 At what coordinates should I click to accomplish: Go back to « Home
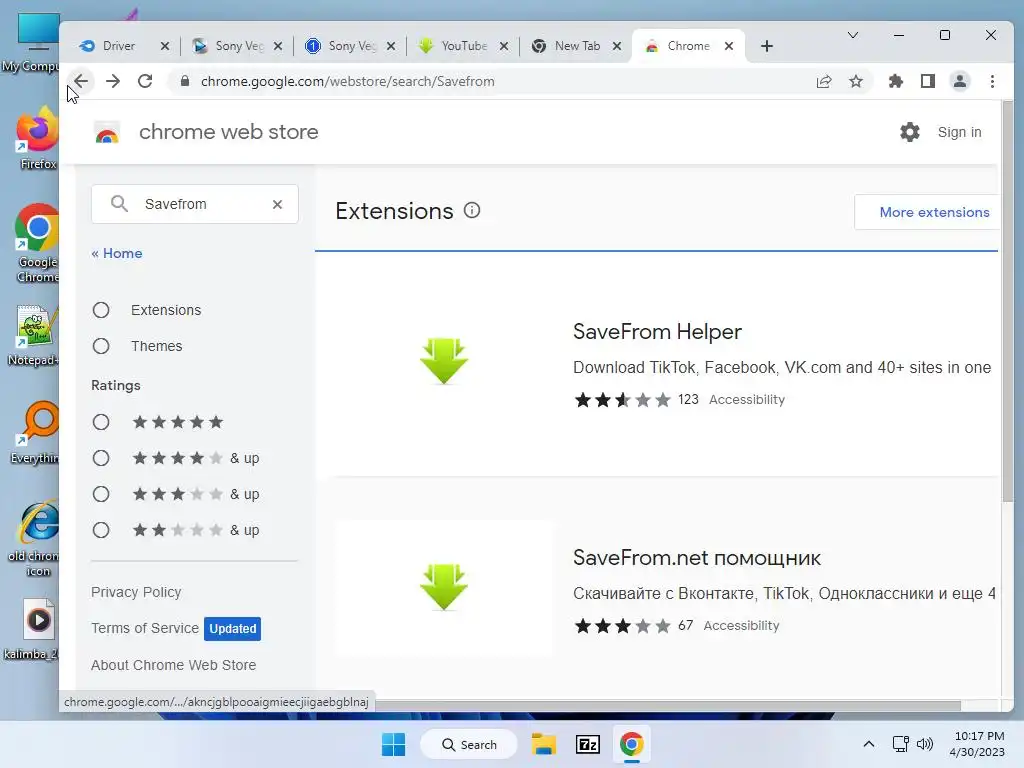tap(117, 253)
